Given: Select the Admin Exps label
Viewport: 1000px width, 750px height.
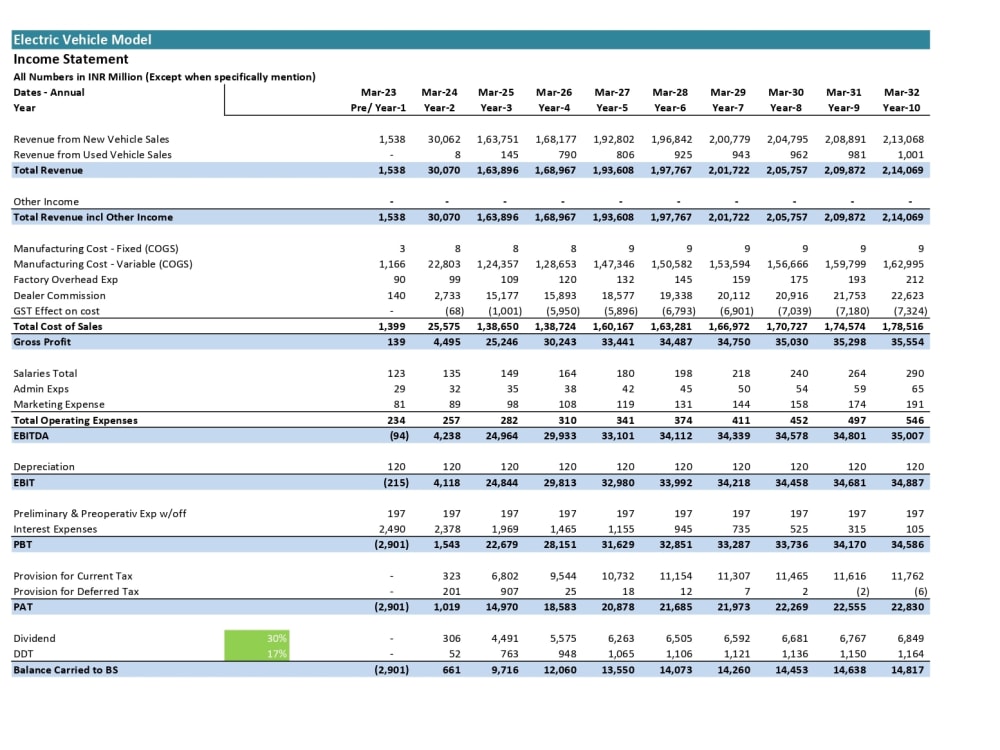Looking at the screenshot, I should click(41, 388).
